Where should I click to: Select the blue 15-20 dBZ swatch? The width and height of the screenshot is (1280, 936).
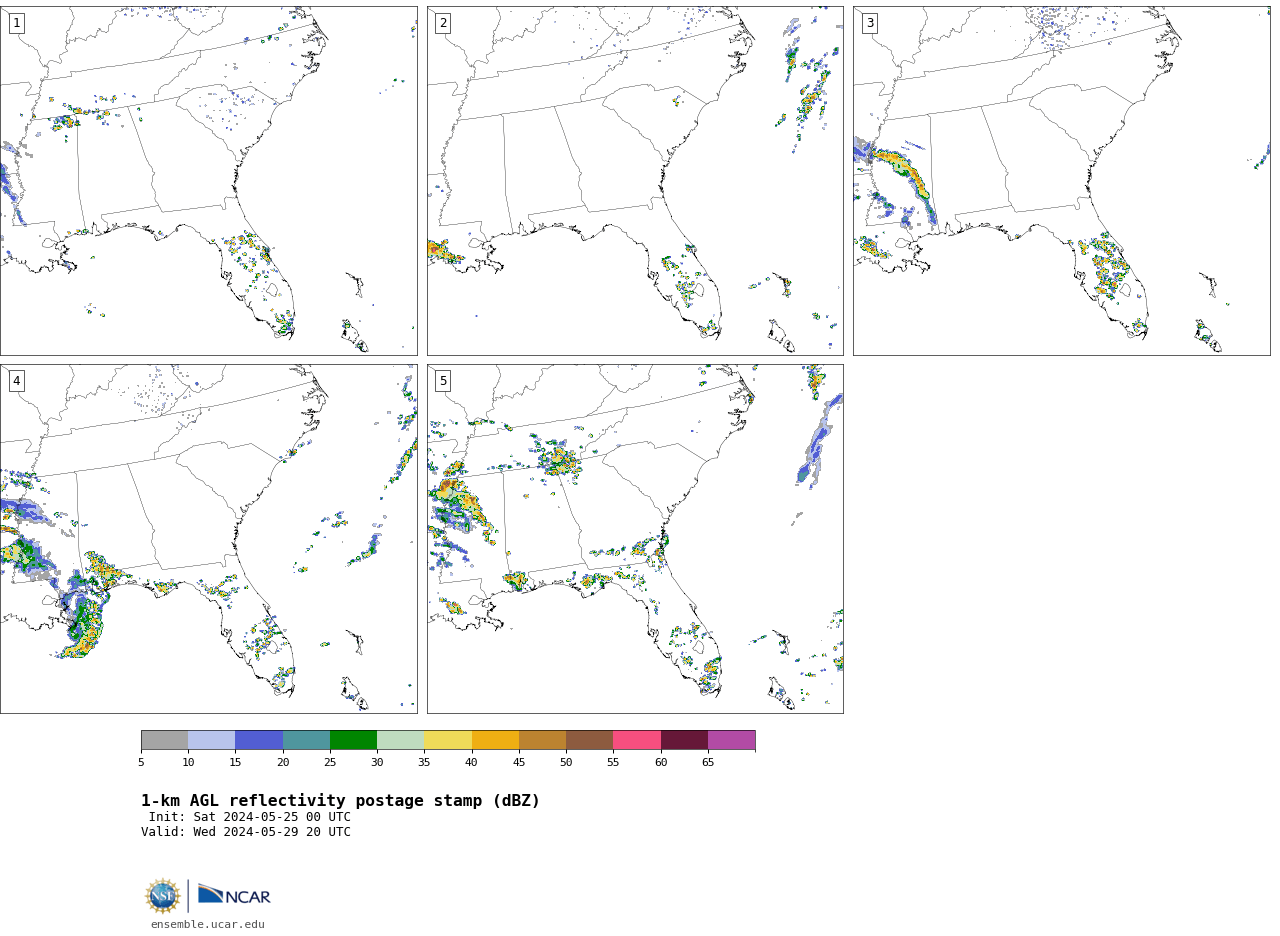point(259,740)
